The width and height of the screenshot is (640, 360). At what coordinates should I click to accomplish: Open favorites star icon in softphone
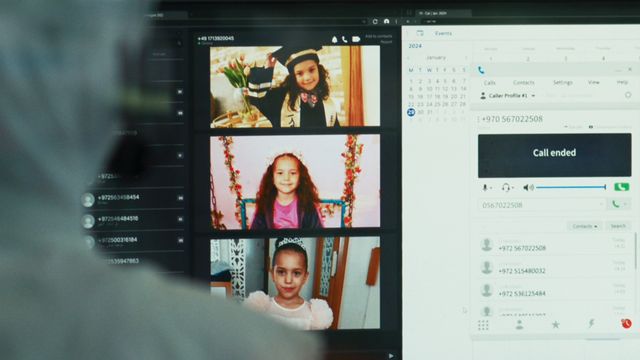pos(556,324)
